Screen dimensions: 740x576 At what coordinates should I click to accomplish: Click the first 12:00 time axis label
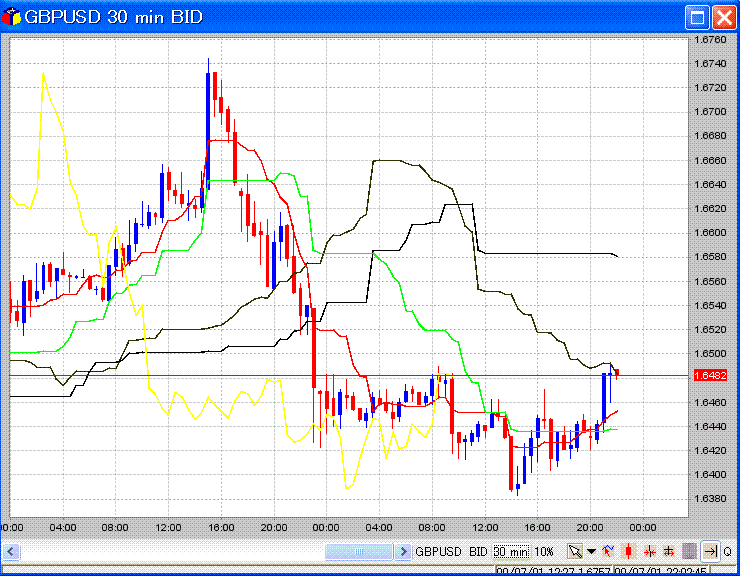[x=168, y=527]
